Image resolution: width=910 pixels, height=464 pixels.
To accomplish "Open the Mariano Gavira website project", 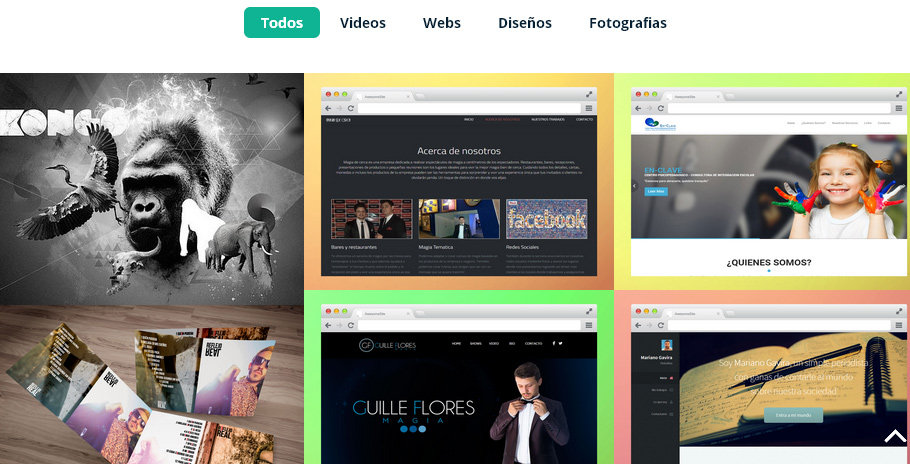I will [762, 377].
